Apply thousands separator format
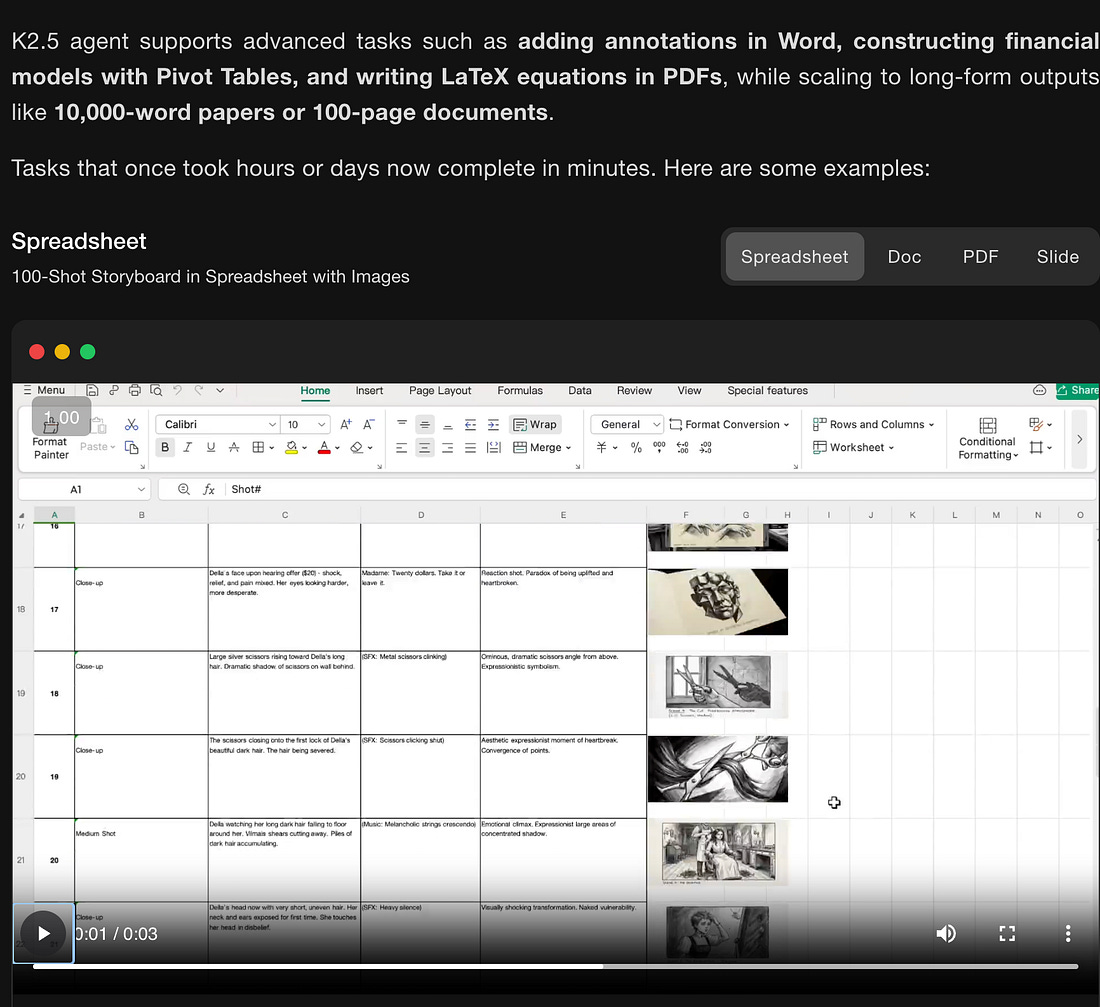This screenshot has width=1100, height=1007. (659, 447)
